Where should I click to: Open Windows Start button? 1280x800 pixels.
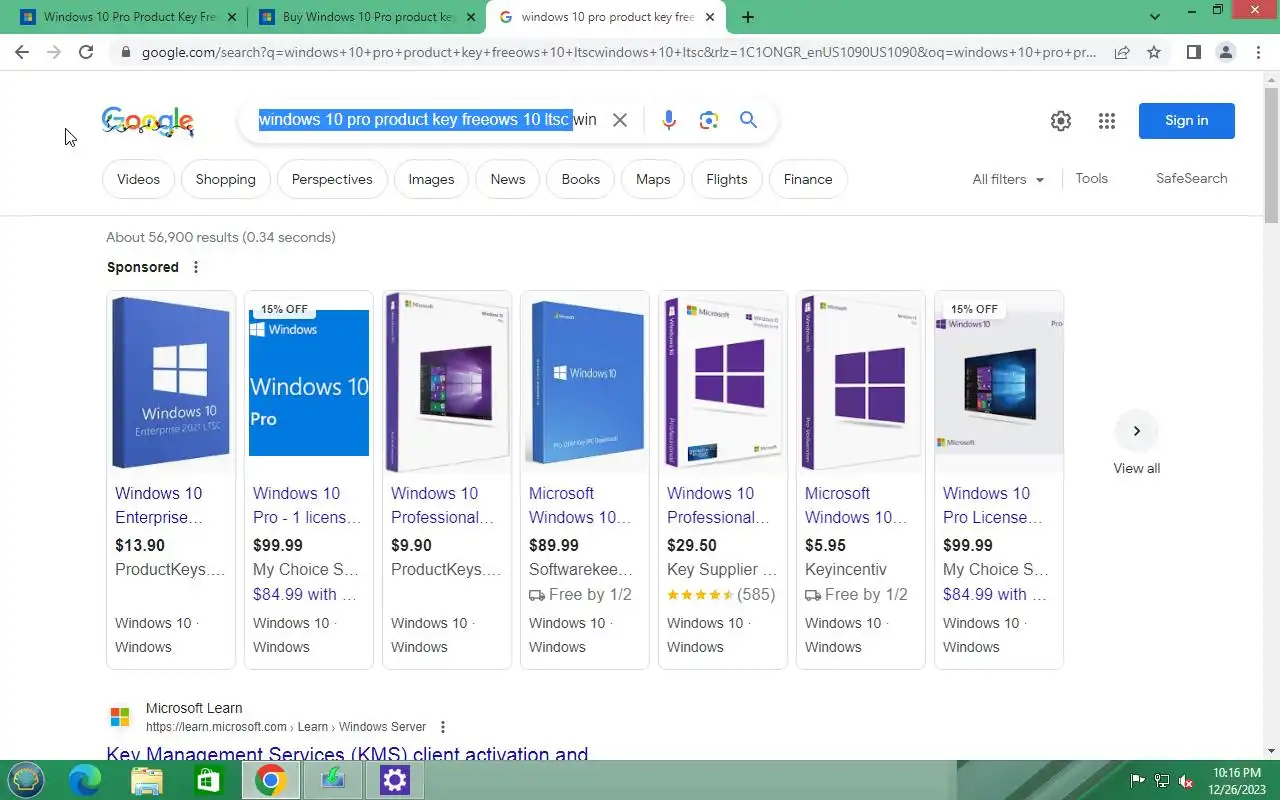pos(26,780)
